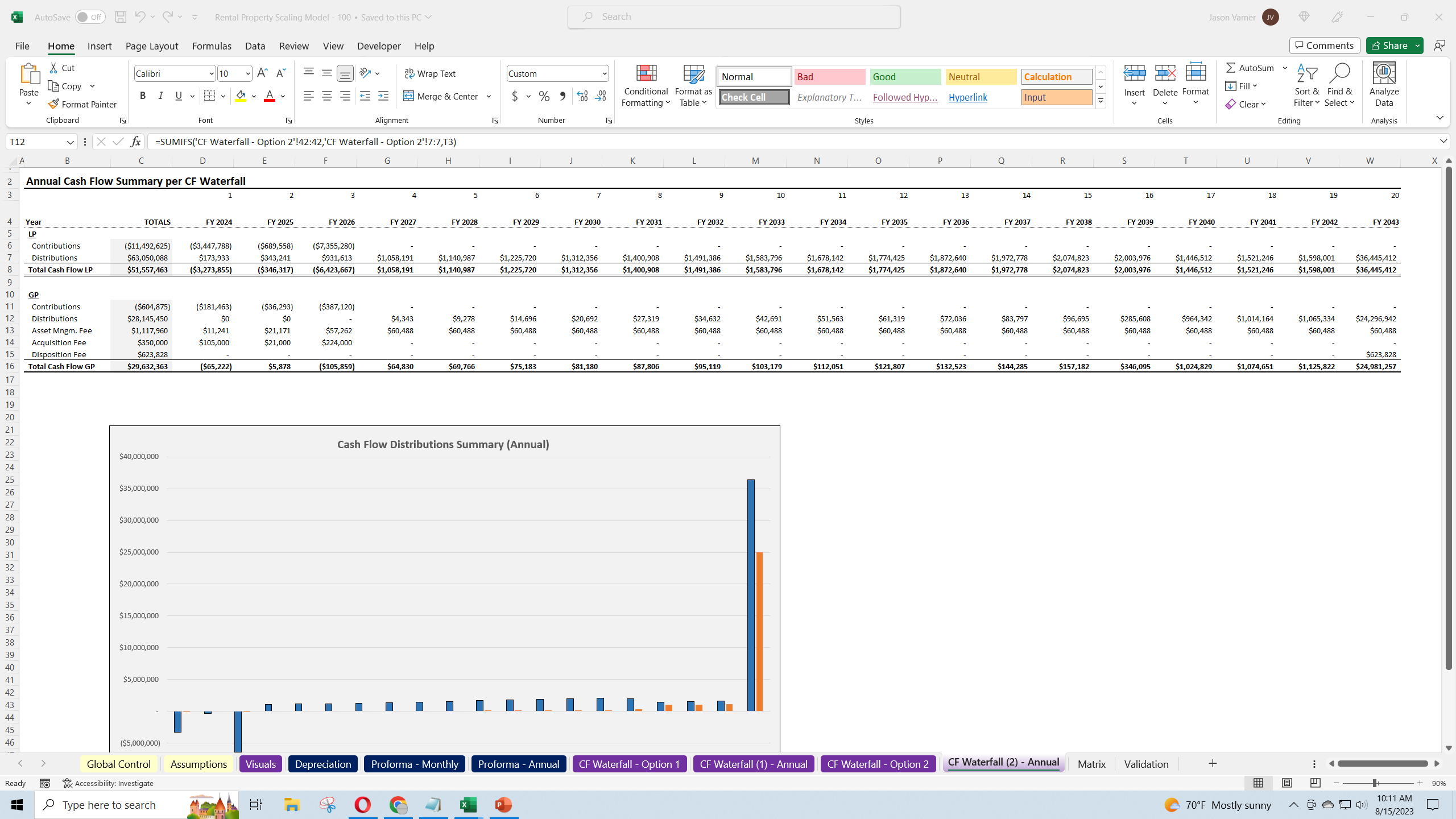Toggle Bold formatting

coord(143,96)
